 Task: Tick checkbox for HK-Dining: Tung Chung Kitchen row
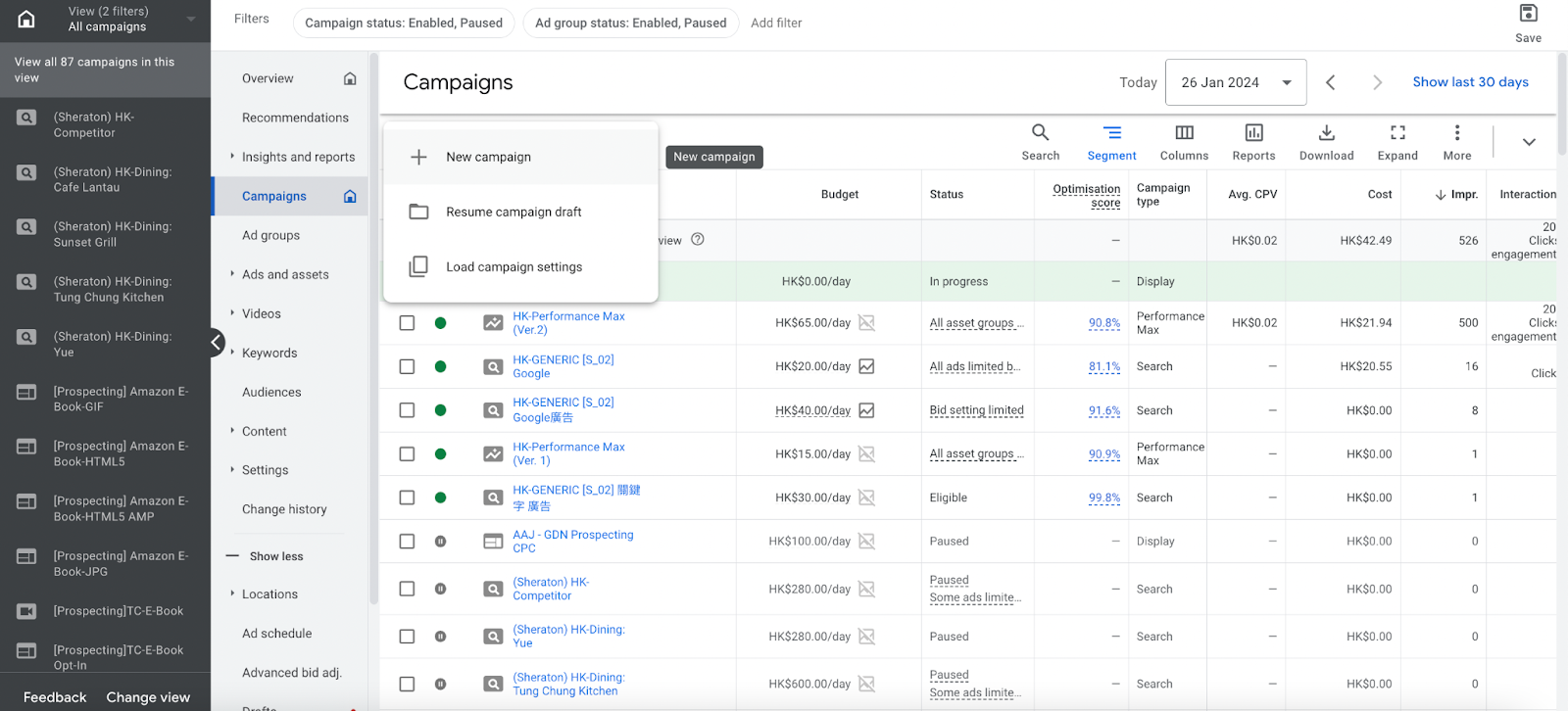[x=407, y=684]
